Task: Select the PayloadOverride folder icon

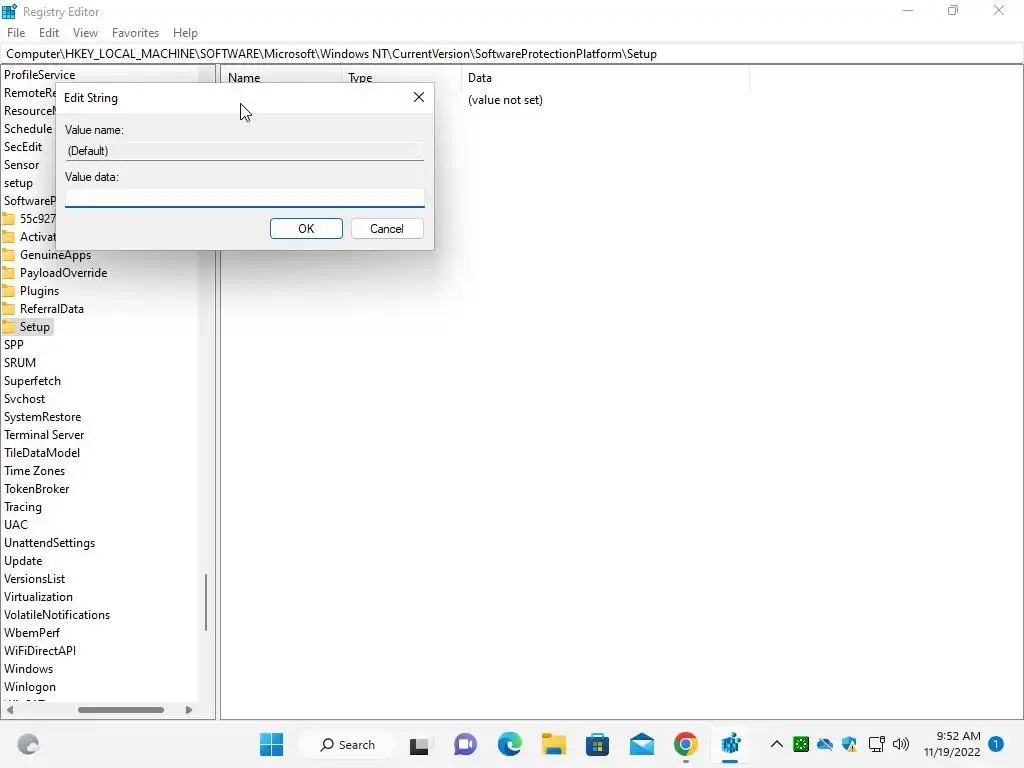Action: point(8,273)
